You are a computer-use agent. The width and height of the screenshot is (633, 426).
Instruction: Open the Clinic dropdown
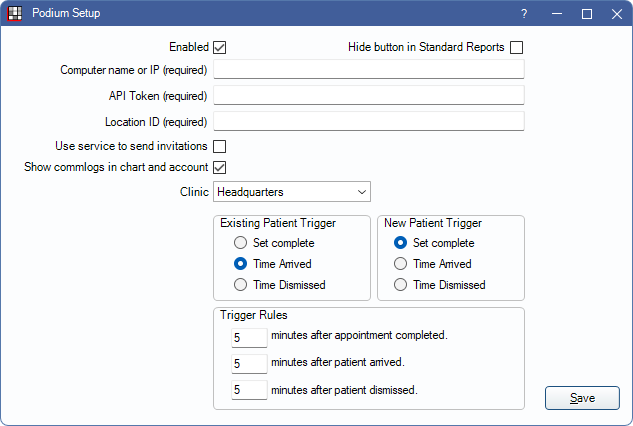(x=291, y=191)
